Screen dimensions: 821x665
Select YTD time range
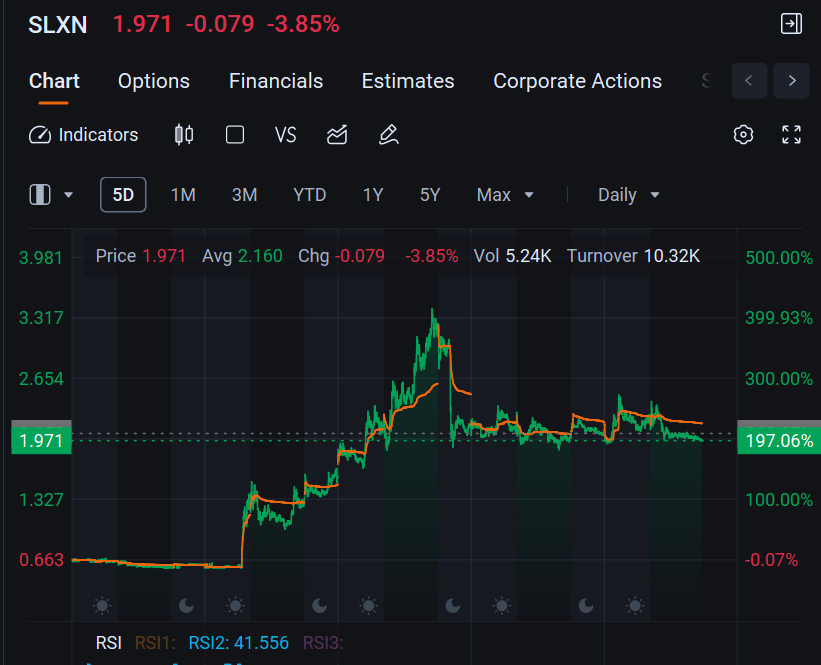pyautogui.click(x=309, y=195)
